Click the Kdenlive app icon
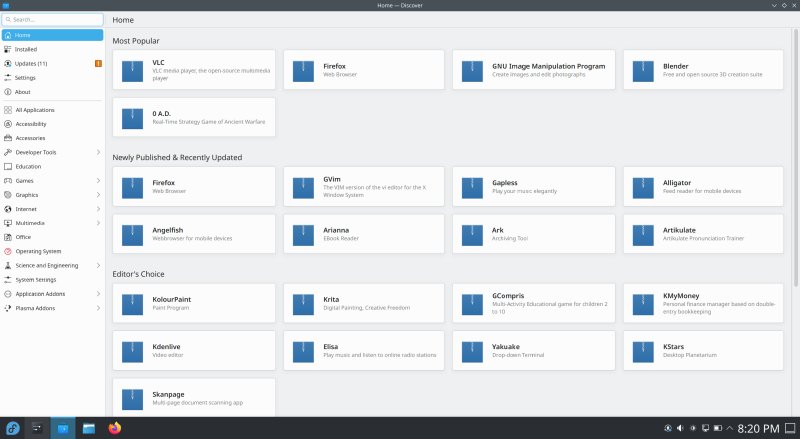800x439 pixels. coord(132,352)
